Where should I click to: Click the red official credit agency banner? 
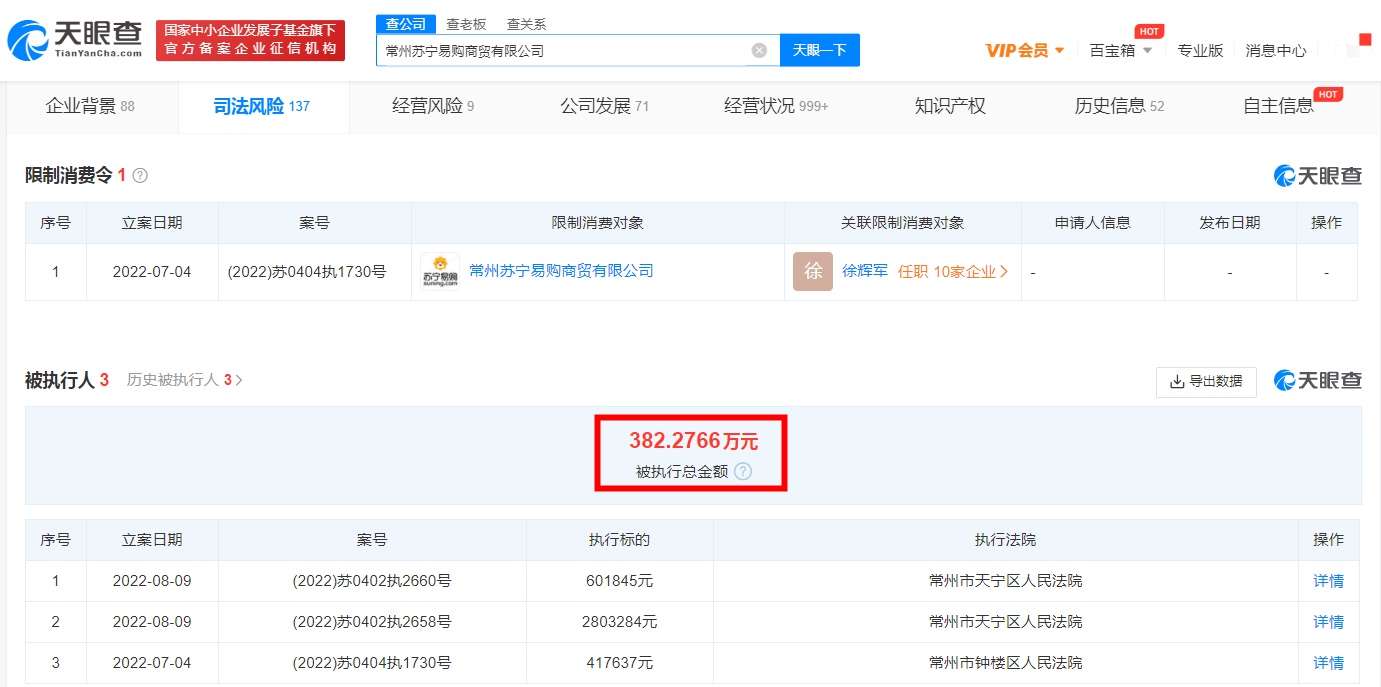(250, 40)
